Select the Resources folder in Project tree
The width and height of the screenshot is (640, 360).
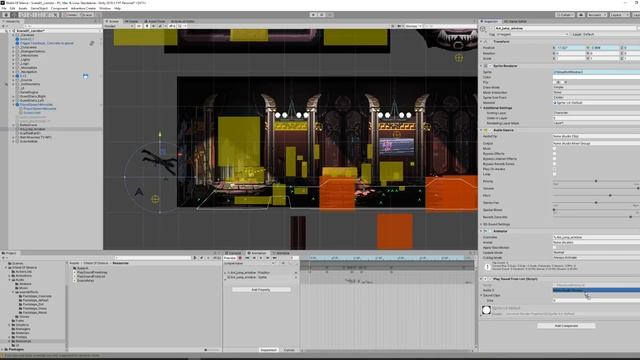(23, 341)
